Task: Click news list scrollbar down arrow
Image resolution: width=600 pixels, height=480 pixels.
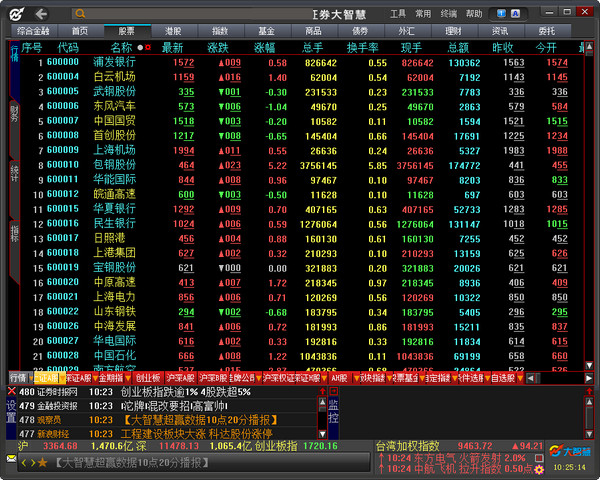Action: pos(322,434)
